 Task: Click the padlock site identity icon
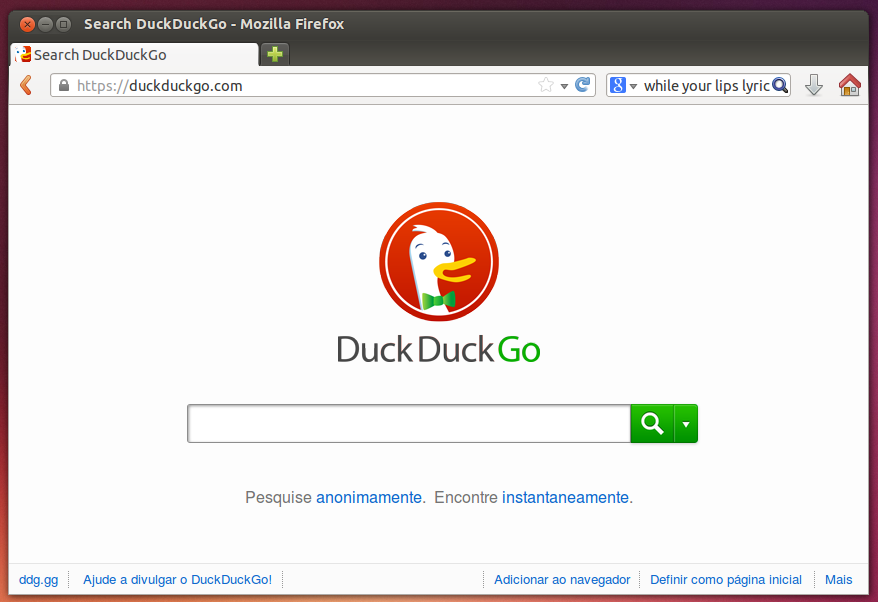[x=64, y=86]
